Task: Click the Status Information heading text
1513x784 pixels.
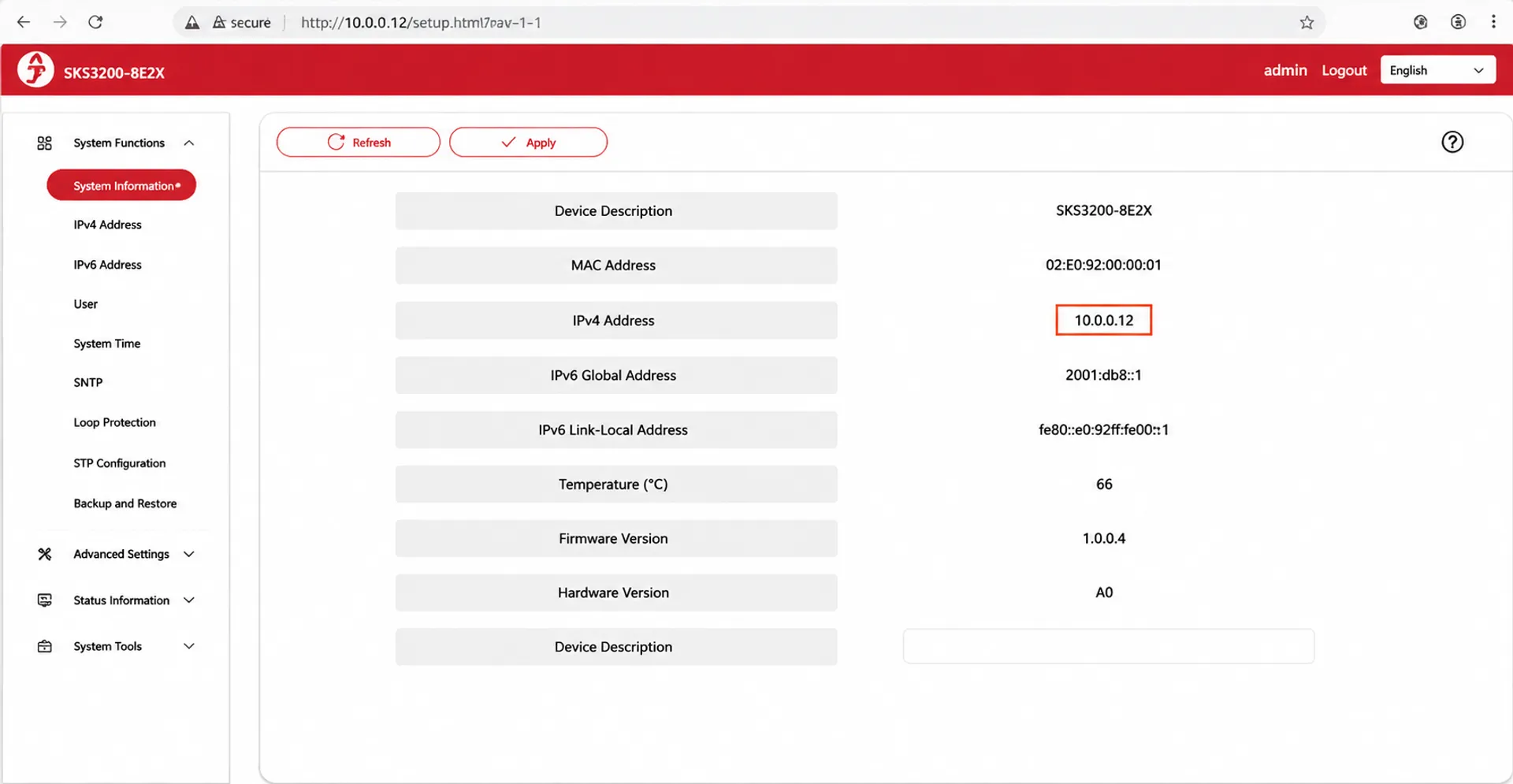Action: pyautogui.click(x=121, y=600)
